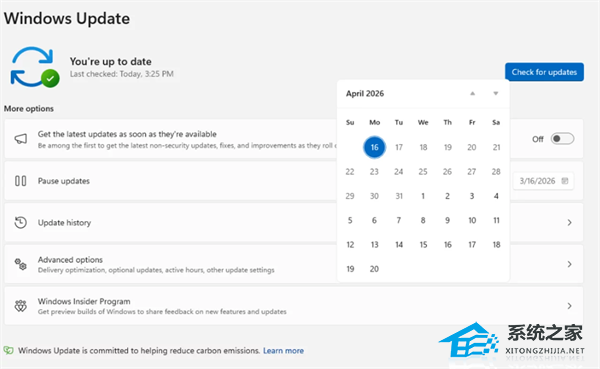The height and width of the screenshot is (369, 600).
Task: Select date 5 in calendar
Action: pyautogui.click(x=350, y=220)
